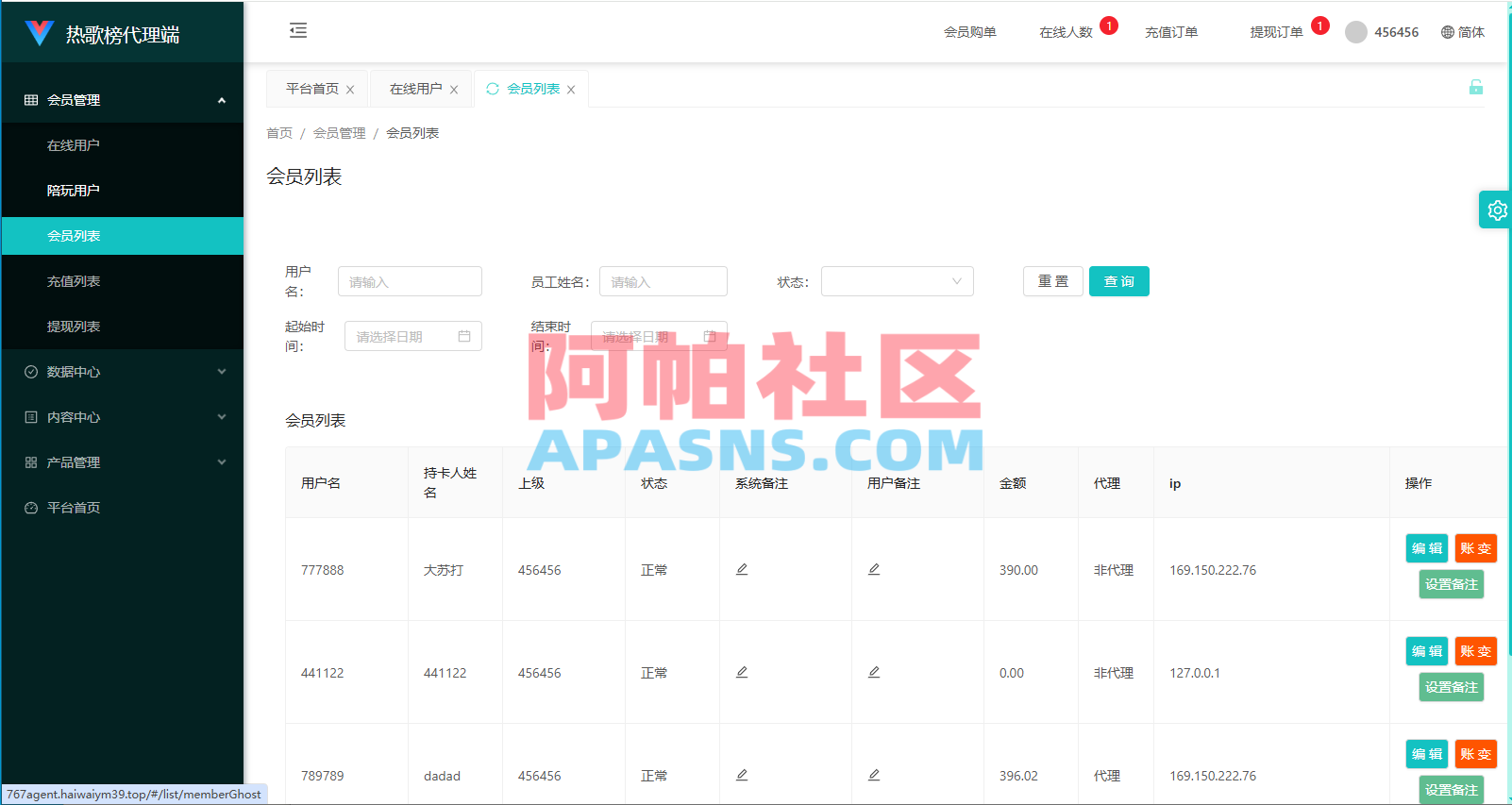
Task: Click the 查询 search button
Action: (1119, 281)
